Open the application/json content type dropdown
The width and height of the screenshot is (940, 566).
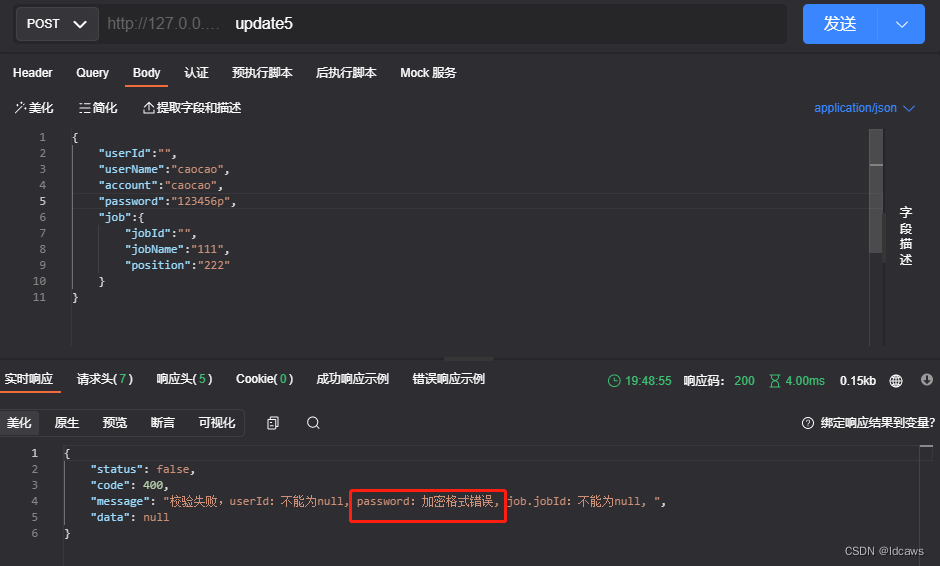[864, 108]
